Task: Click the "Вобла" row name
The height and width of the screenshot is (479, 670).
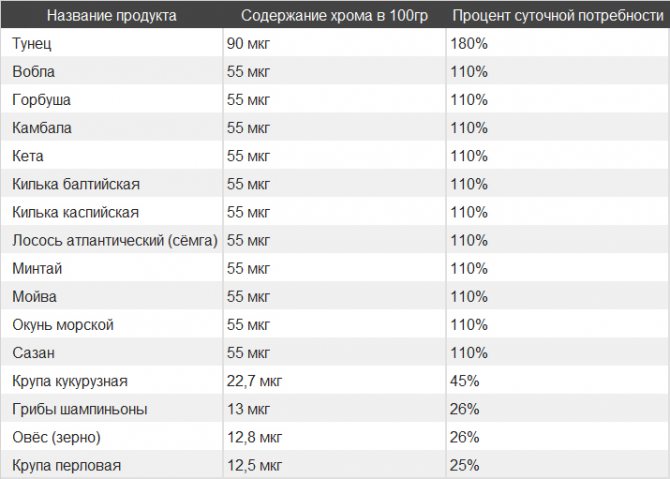Action: point(33,72)
